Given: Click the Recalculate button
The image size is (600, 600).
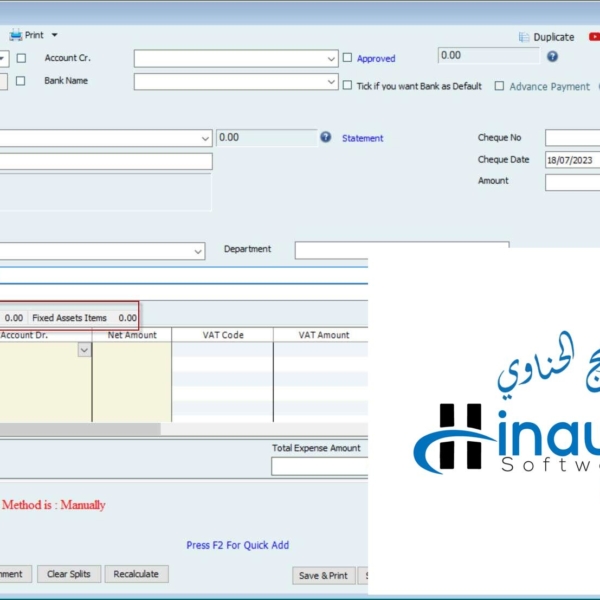Looking at the screenshot, I should point(136,574).
